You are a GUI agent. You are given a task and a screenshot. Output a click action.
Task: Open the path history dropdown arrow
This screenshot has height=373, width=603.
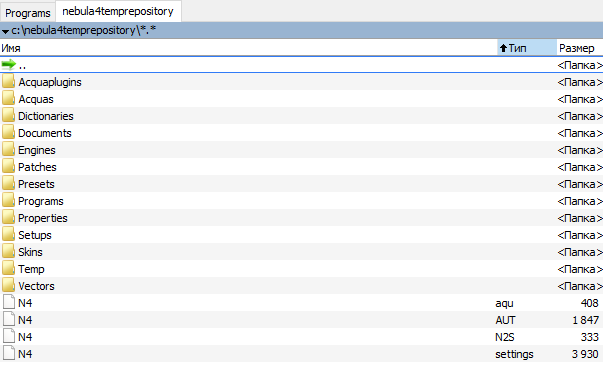click(5, 31)
